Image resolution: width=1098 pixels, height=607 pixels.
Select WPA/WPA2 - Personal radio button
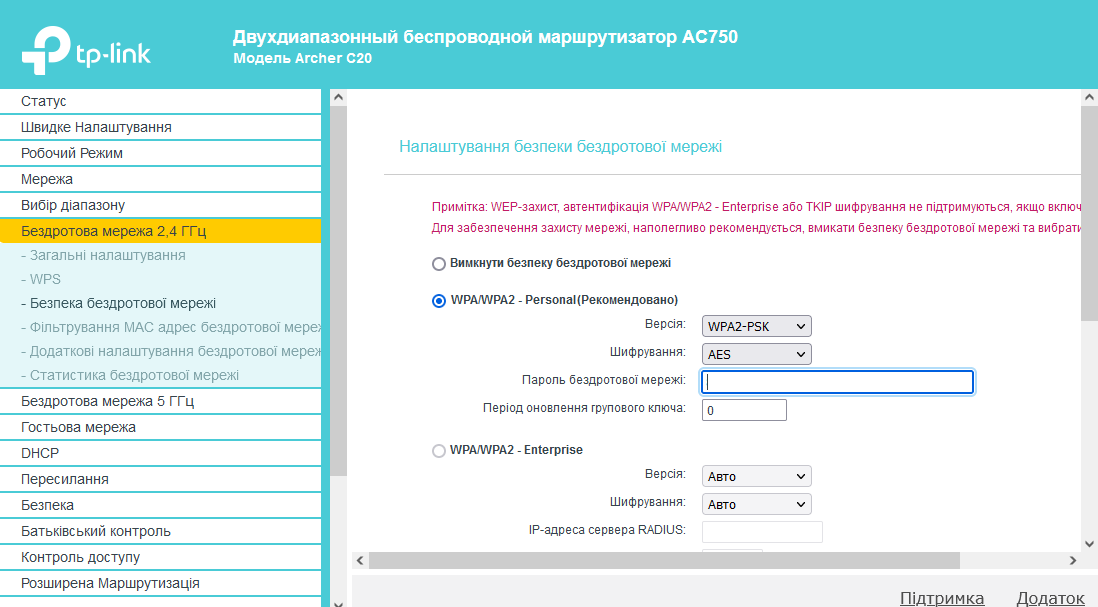tap(438, 300)
